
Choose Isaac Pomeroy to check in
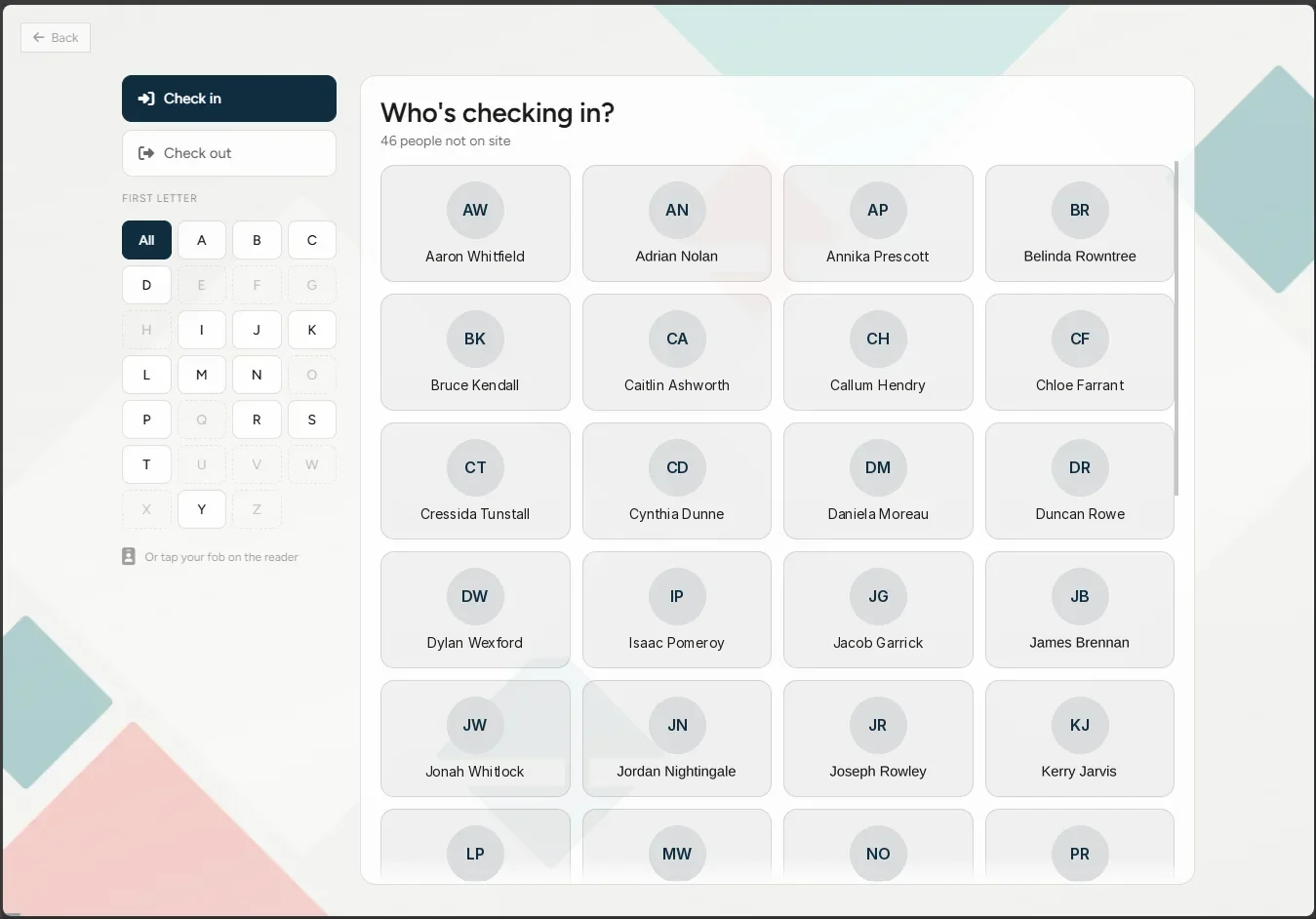[x=677, y=610]
